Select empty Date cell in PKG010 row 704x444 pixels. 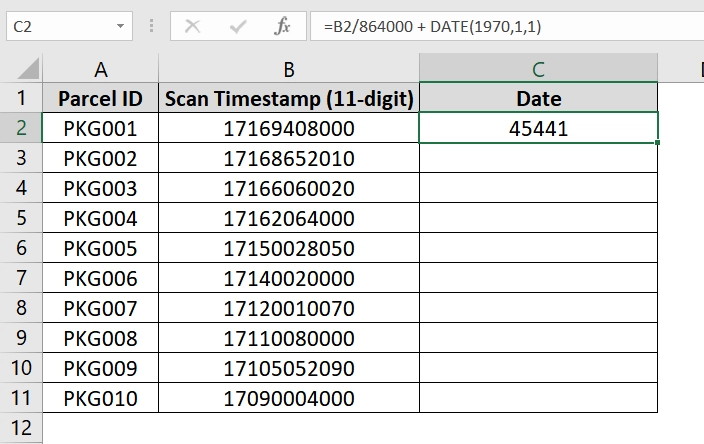(x=538, y=398)
